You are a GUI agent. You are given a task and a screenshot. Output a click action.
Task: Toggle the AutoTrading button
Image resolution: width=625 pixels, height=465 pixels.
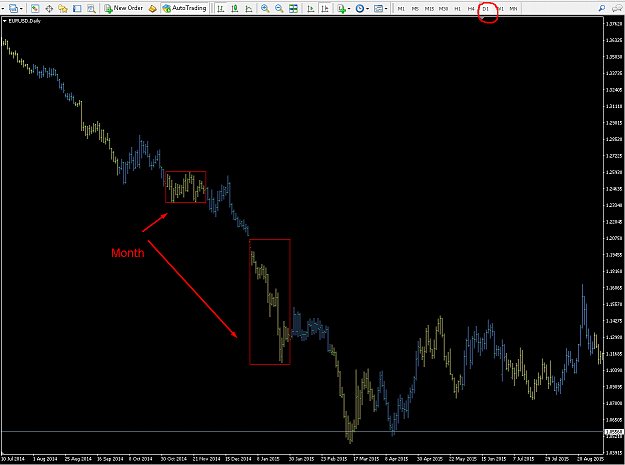[x=185, y=8]
